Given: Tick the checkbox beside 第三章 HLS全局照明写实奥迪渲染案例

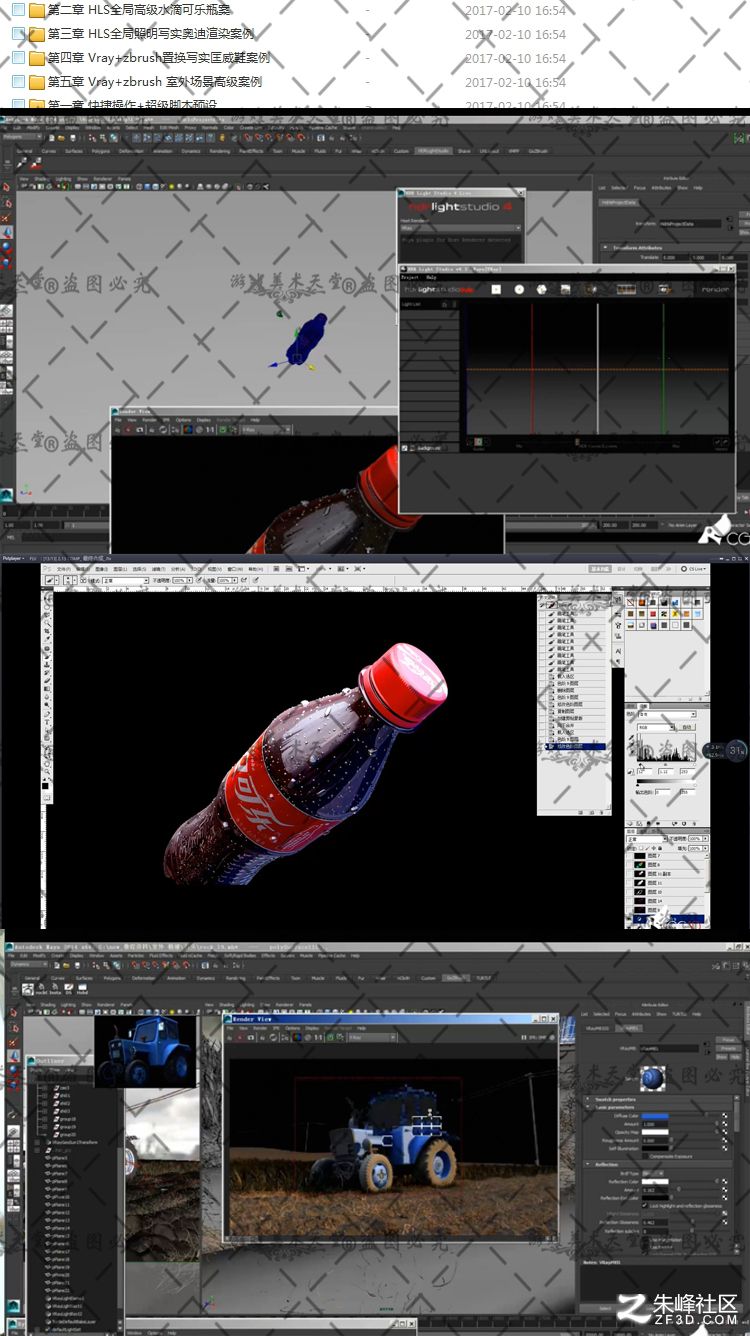Looking at the screenshot, I should 18,34.
